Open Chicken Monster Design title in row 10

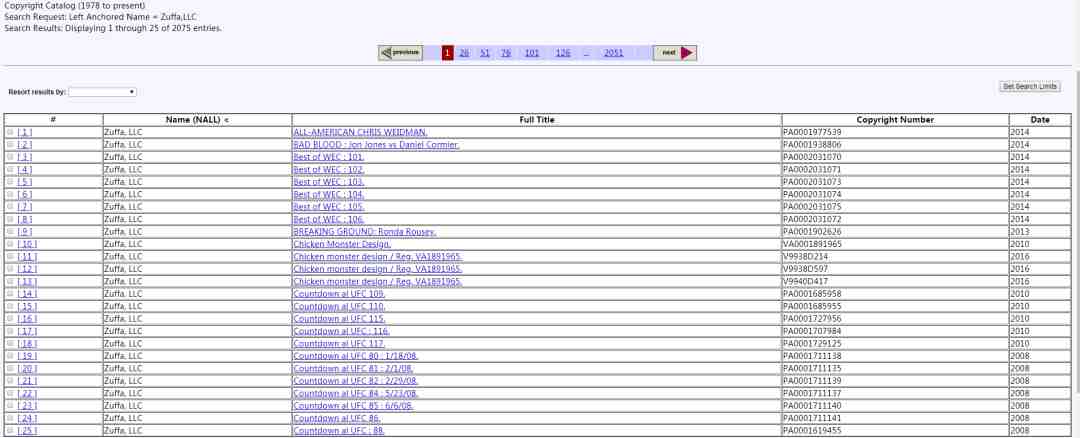click(x=342, y=244)
